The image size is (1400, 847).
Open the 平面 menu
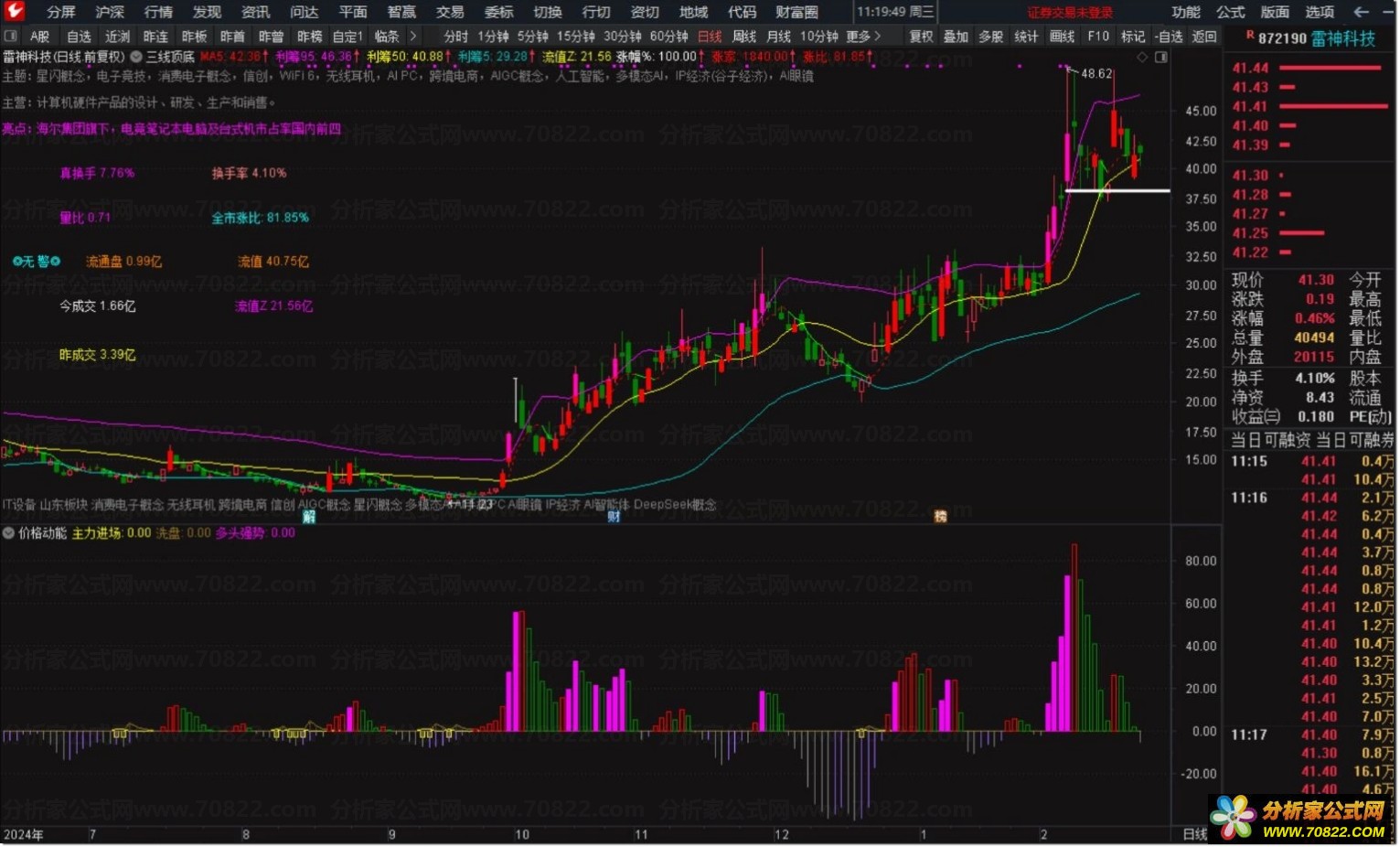tap(352, 12)
